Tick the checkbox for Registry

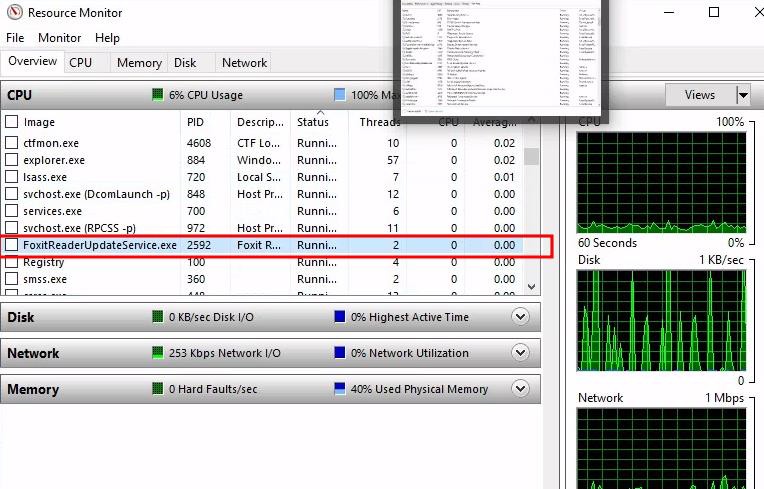(x=12, y=262)
